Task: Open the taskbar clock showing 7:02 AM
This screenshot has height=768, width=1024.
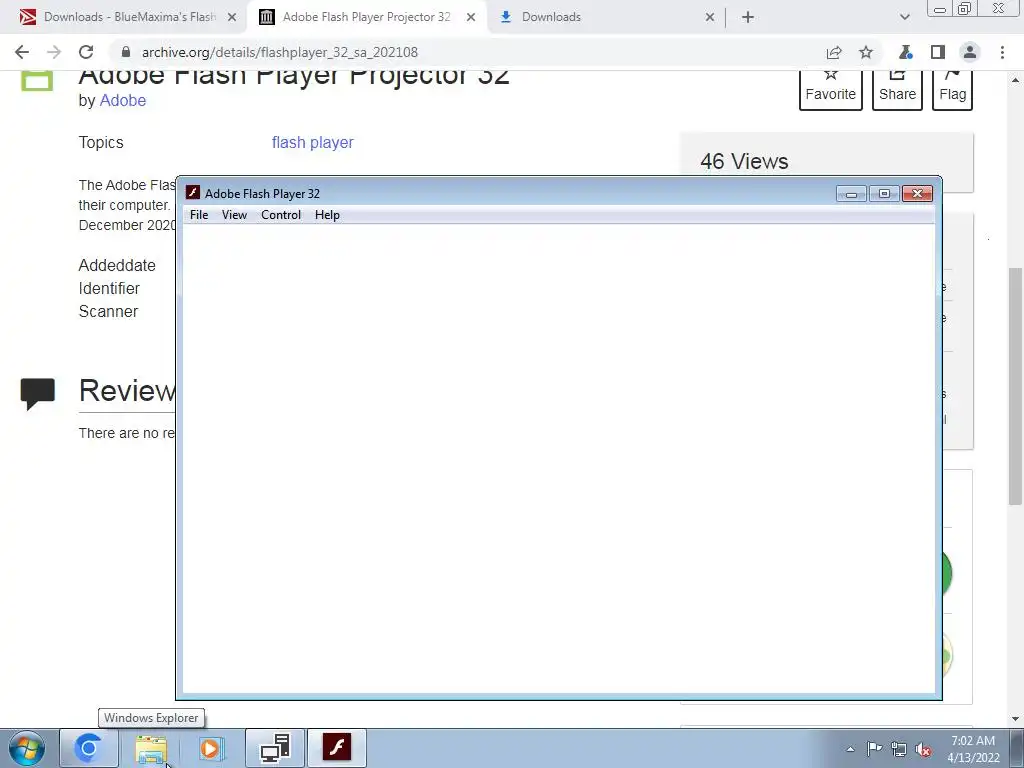Action: (973, 749)
